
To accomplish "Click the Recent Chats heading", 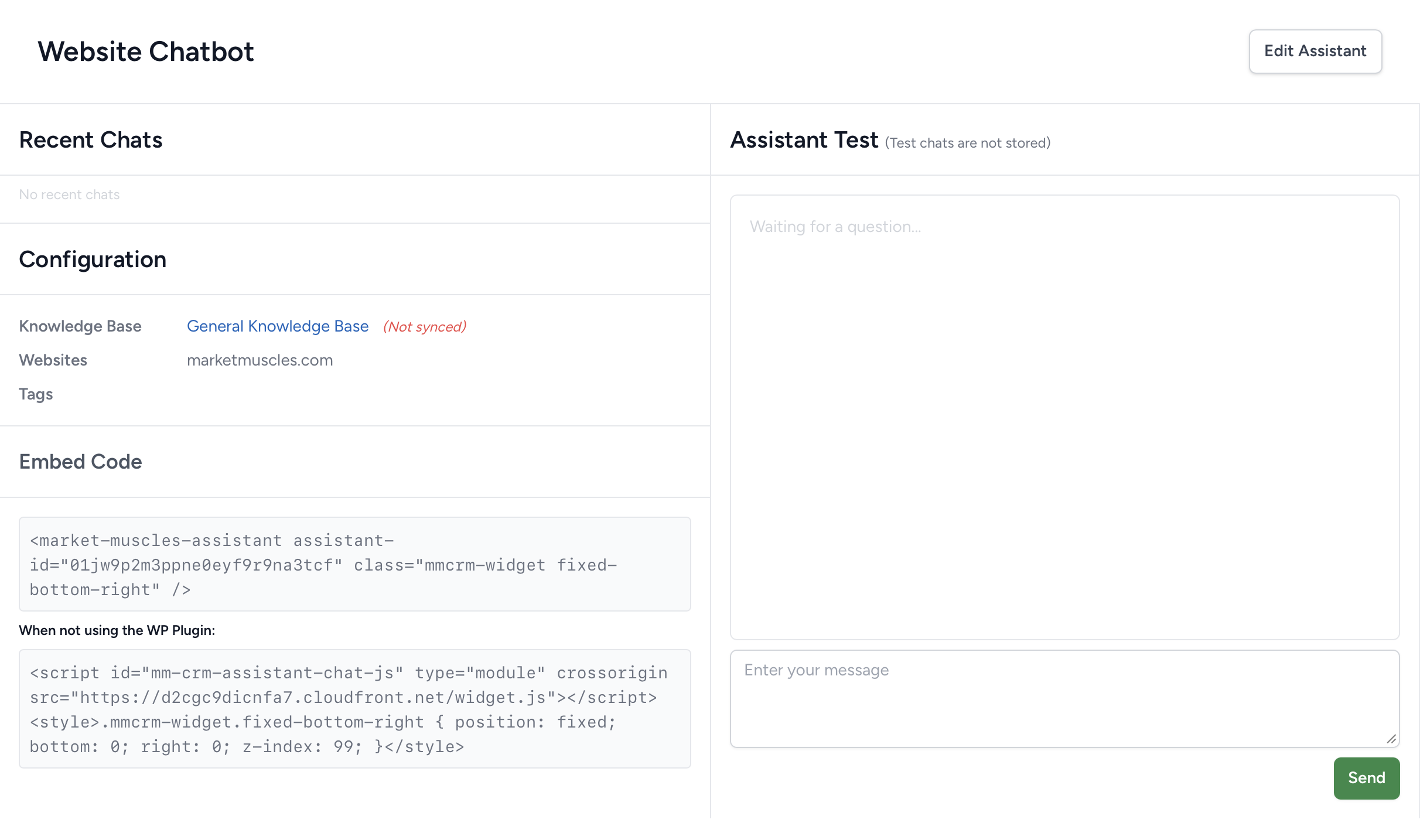I will point(91,140).
